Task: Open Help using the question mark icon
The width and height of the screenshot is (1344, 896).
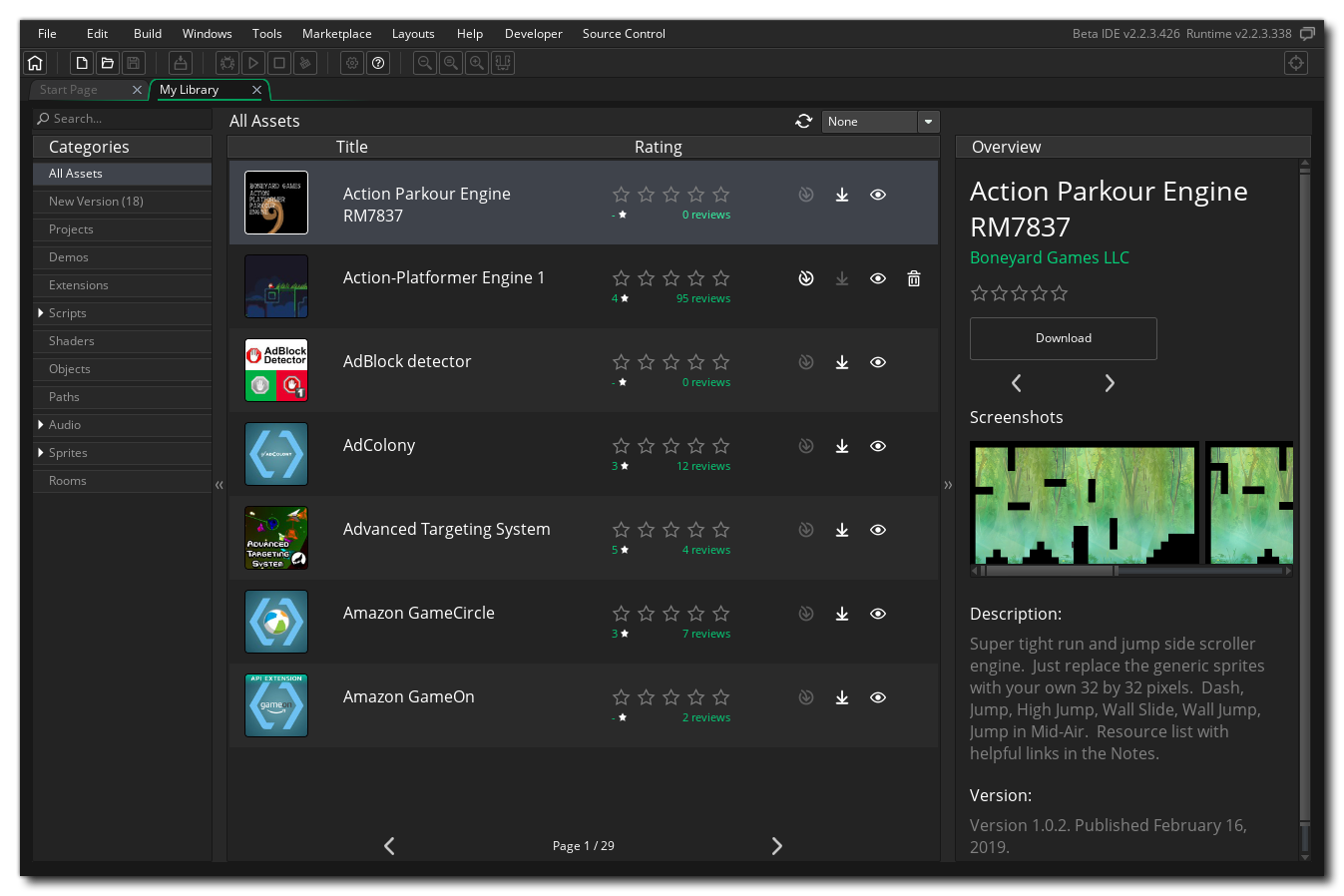Action: 378,63
